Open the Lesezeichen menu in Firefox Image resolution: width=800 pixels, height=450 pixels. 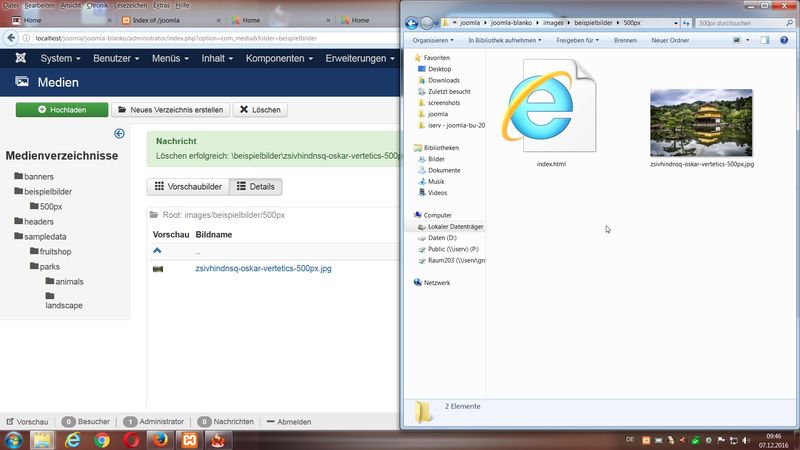click(130, 5)
